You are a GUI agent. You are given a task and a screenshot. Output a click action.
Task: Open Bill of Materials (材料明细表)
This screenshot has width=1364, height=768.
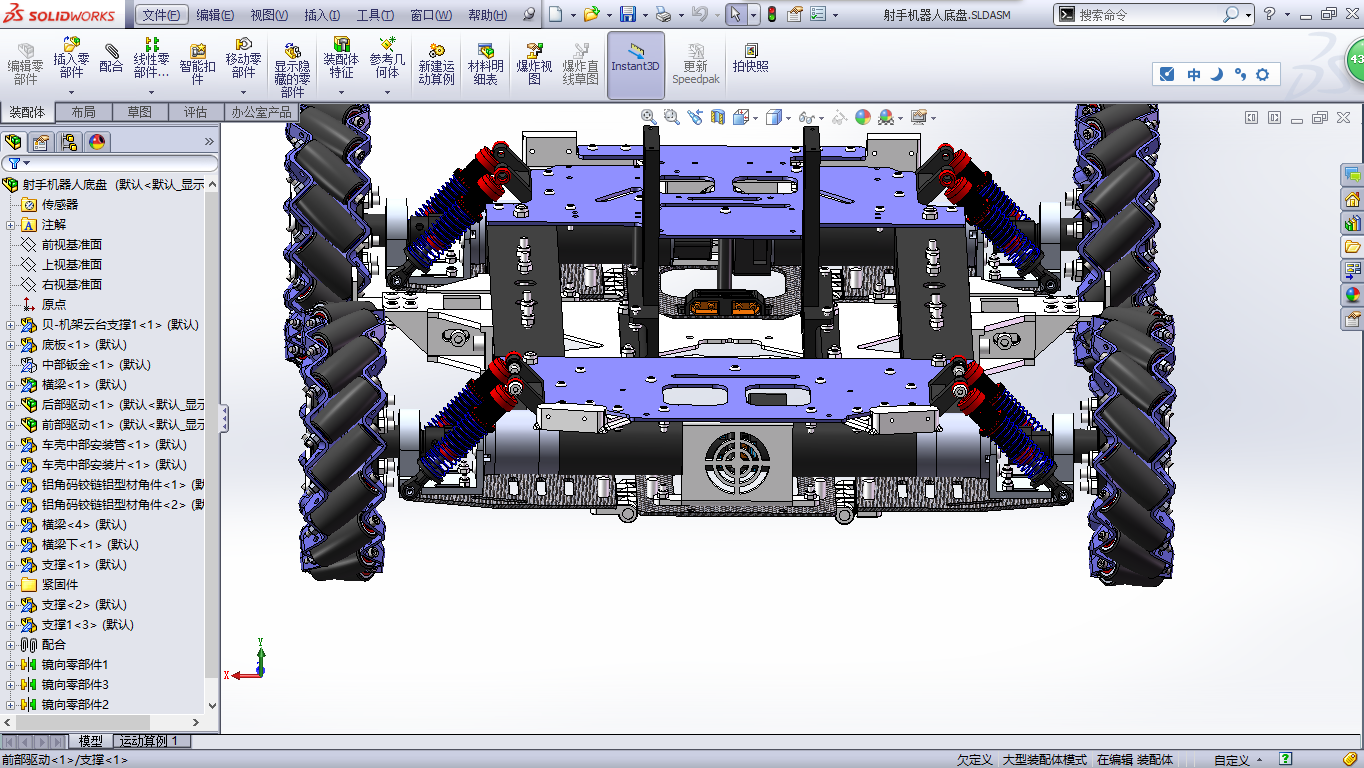(x=485, y=64)
